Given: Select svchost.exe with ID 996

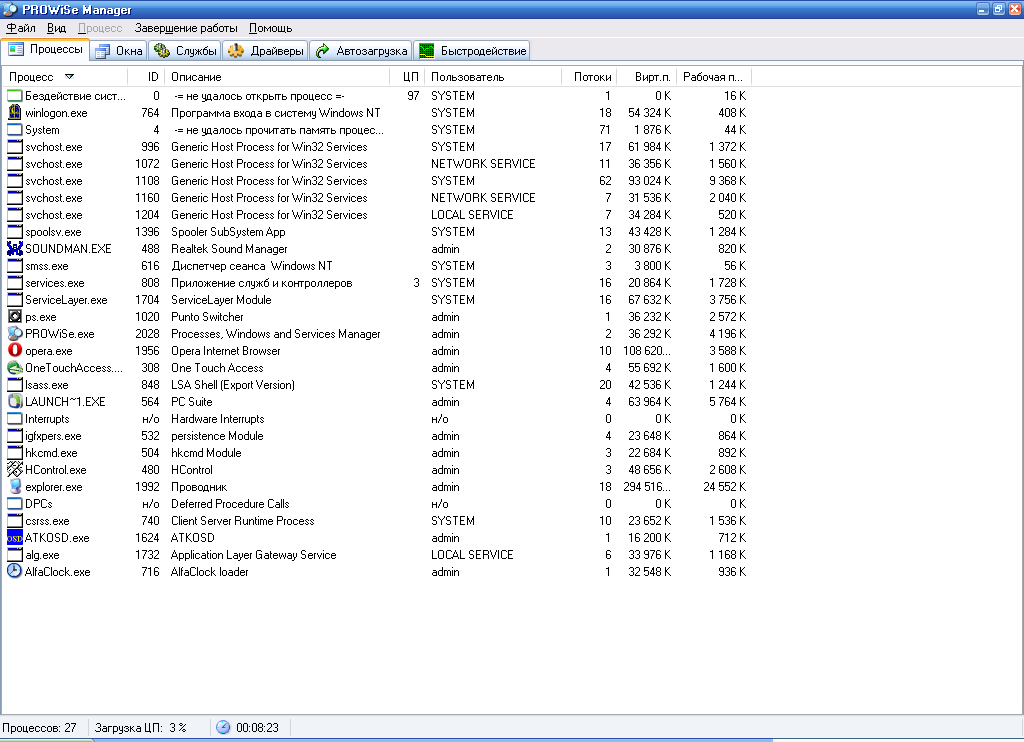Looking at the screenshot, I should pos(377,147).
